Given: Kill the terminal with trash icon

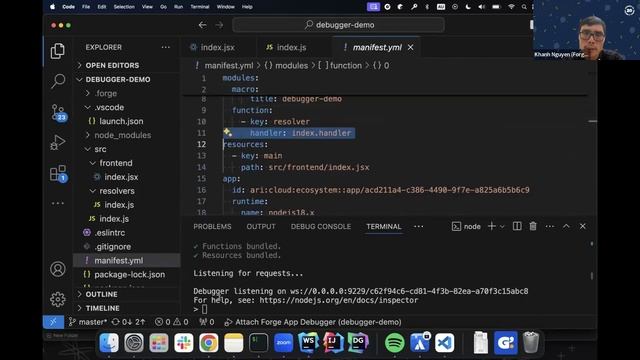Looking at the screenshot, I should [x=533, y=226].
